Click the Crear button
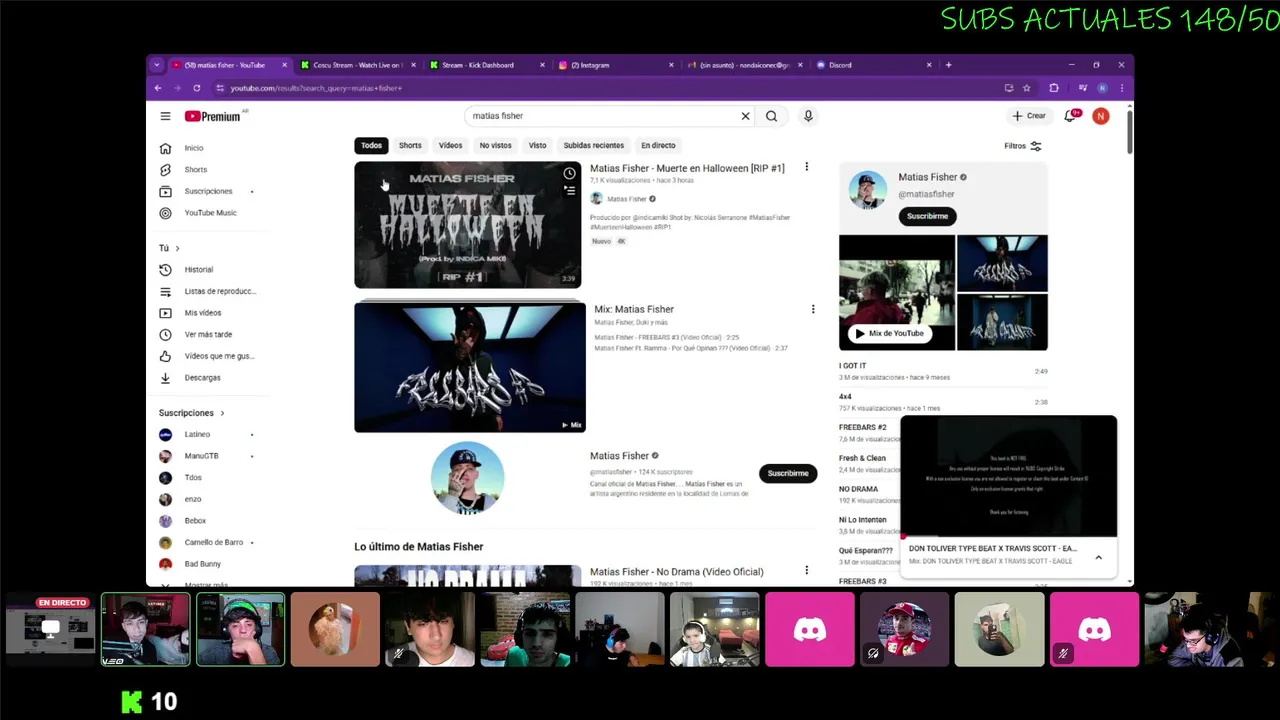 point(1029,116)
